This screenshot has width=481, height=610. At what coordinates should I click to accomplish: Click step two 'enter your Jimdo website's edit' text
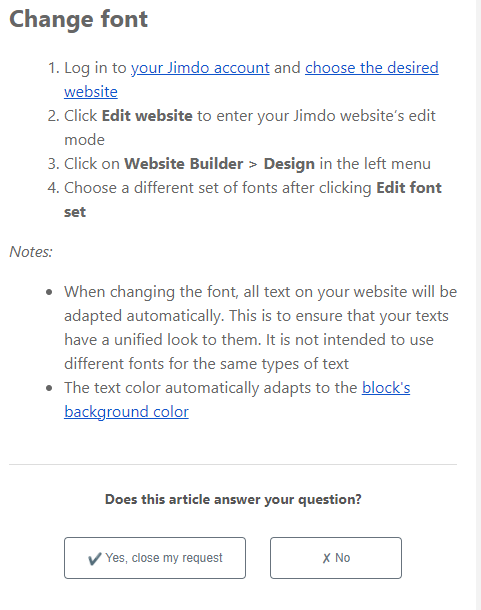(x=326, y=116)
